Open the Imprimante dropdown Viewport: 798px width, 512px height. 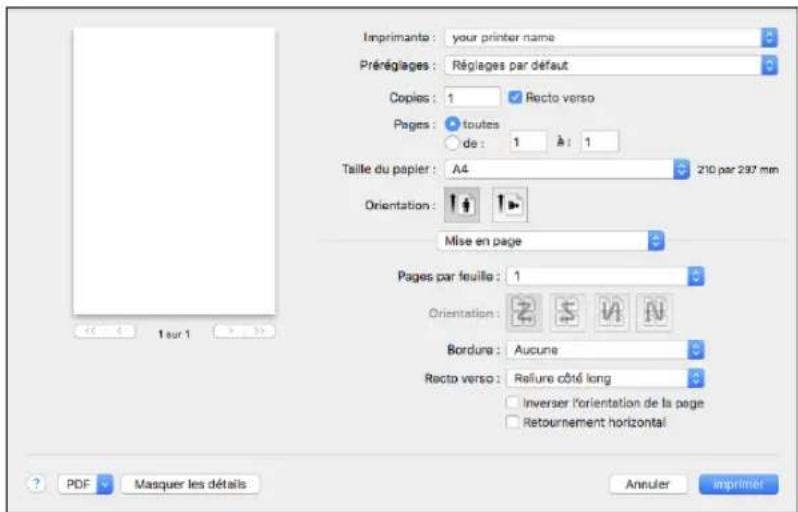coord(611,37)
